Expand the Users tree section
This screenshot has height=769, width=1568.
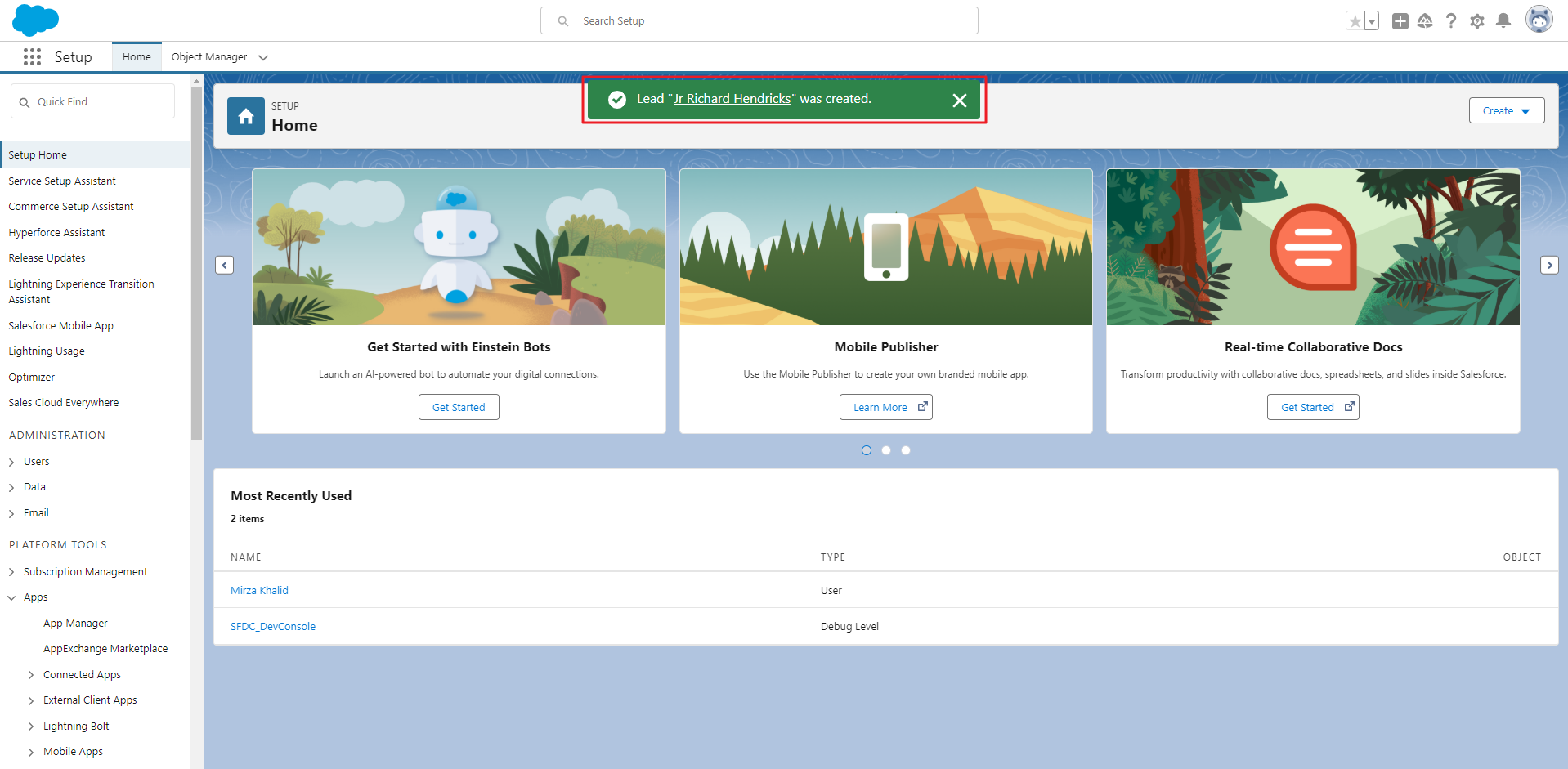(x=11, y=462)
